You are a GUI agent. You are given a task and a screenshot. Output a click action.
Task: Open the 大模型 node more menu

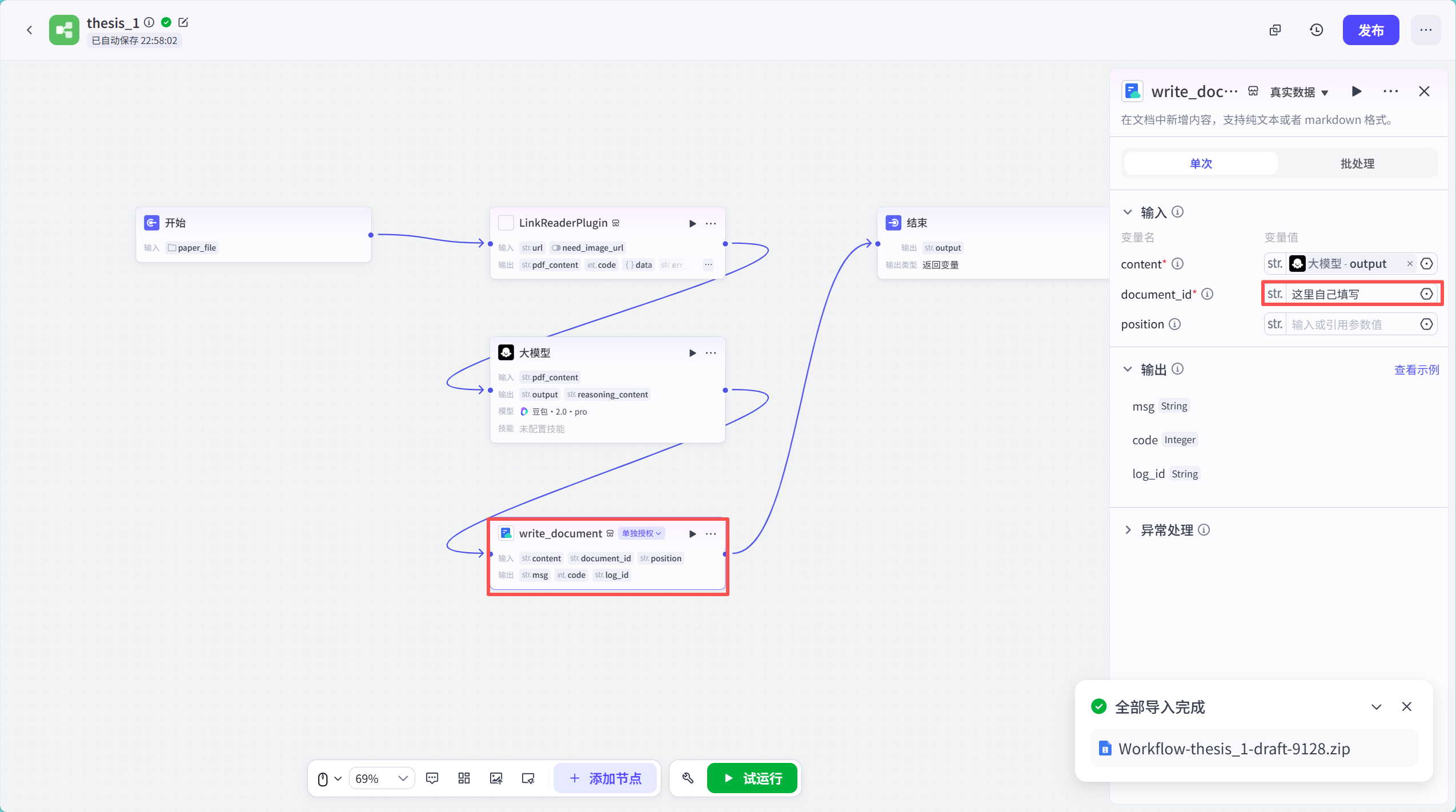click(711, 353)
